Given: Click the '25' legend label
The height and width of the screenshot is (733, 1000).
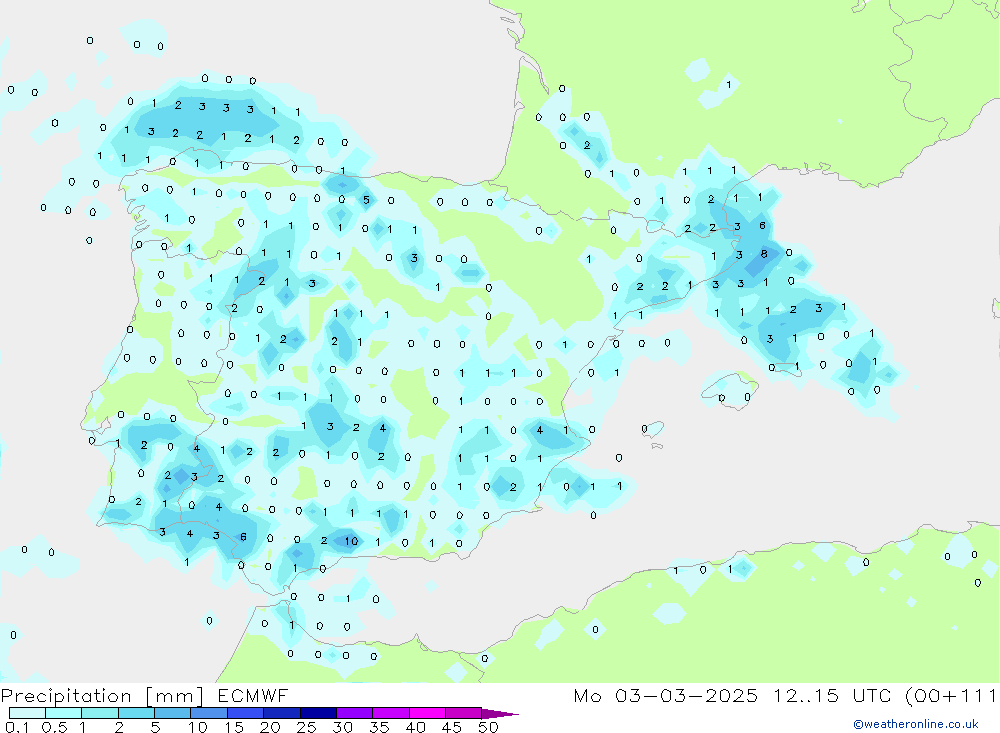Looking at the screenshot, I should coord(306,727).
